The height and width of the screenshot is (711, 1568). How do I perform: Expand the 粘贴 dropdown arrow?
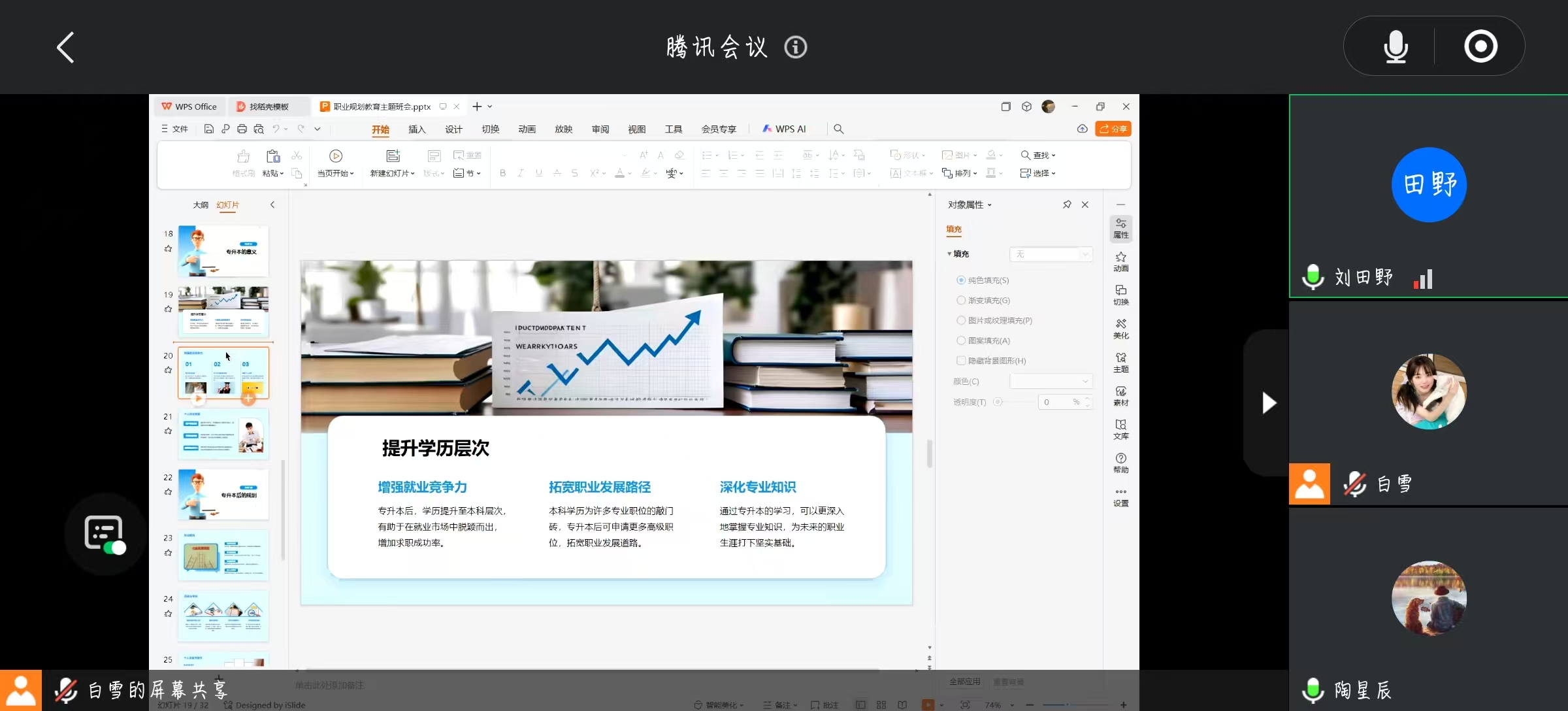(282, 174)
